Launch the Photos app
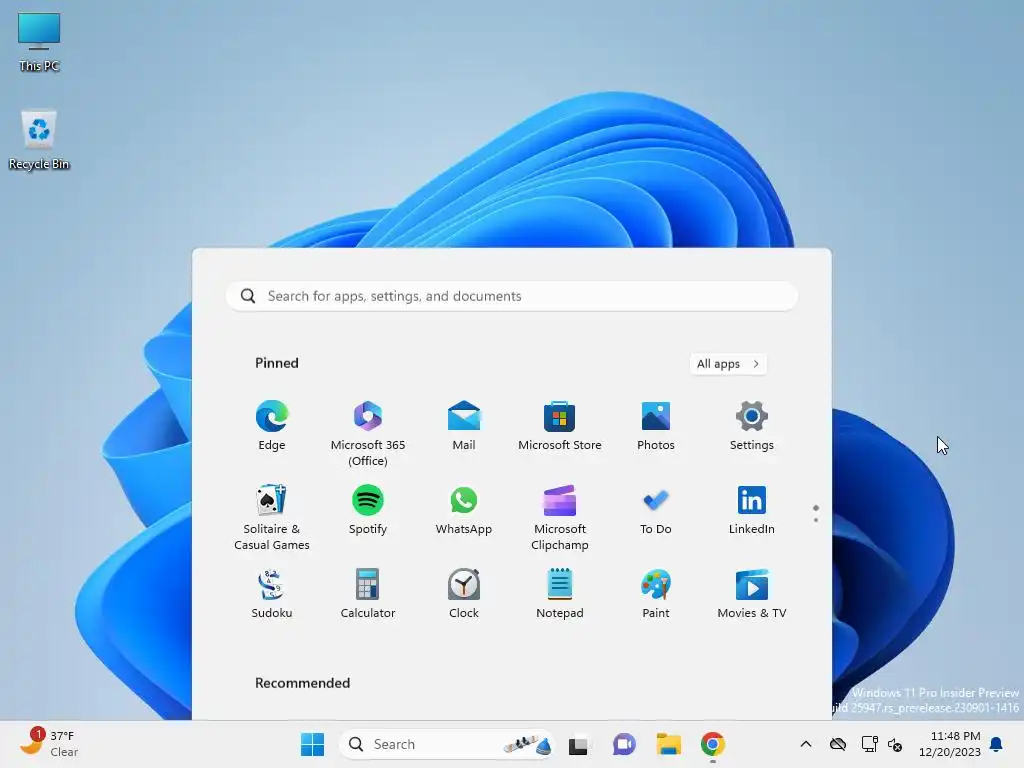1024x768 pixels. coord(656,426)
